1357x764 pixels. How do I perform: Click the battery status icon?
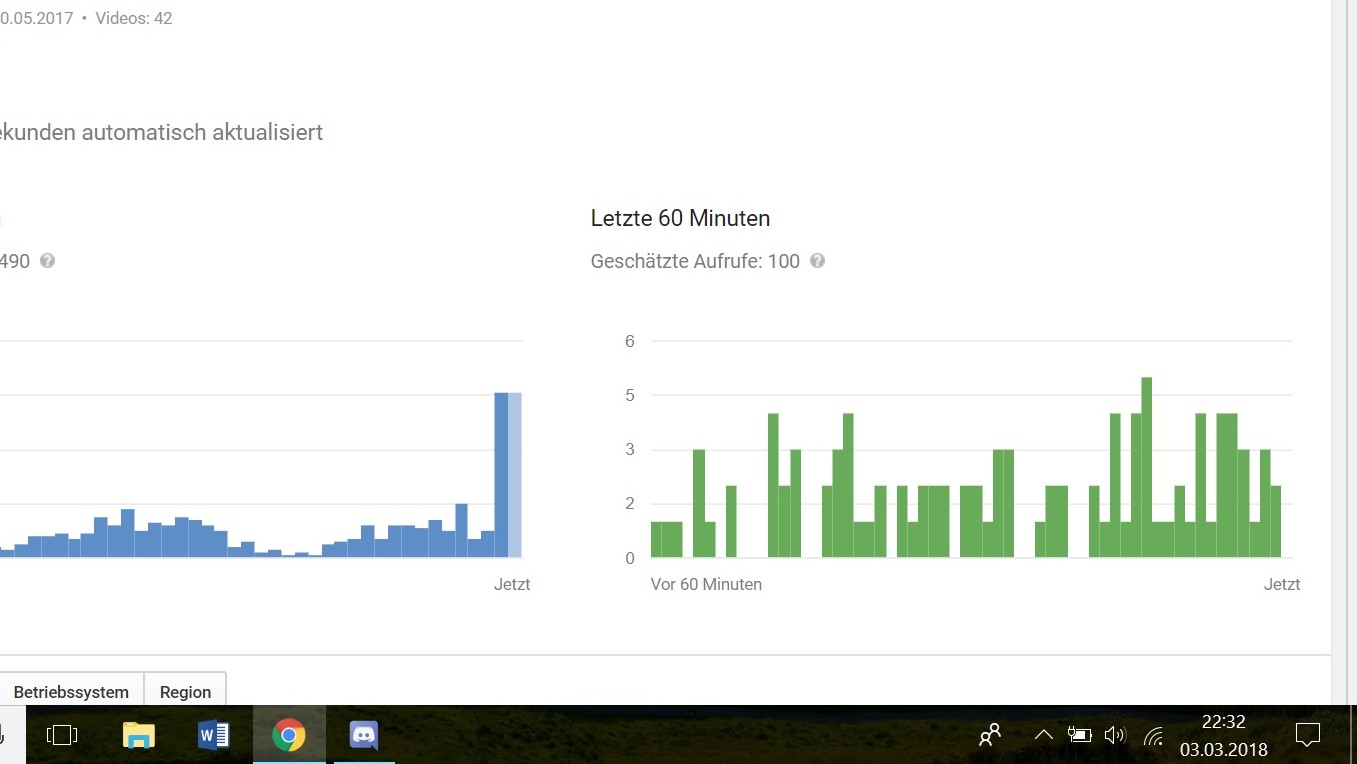tap(1079, 736)
